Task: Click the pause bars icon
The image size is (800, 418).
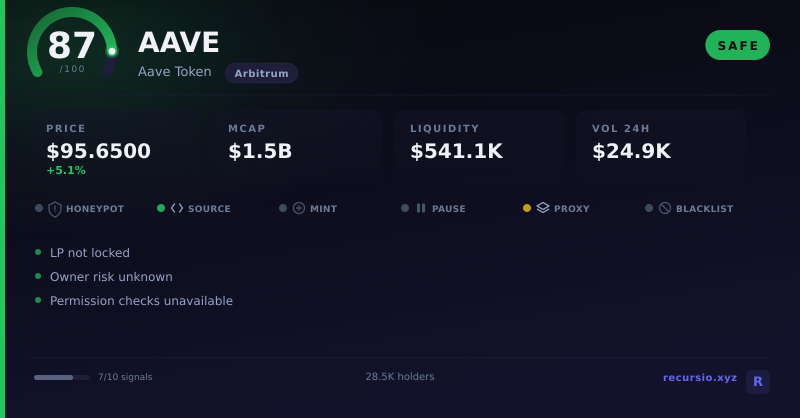Action: [421, 208]
